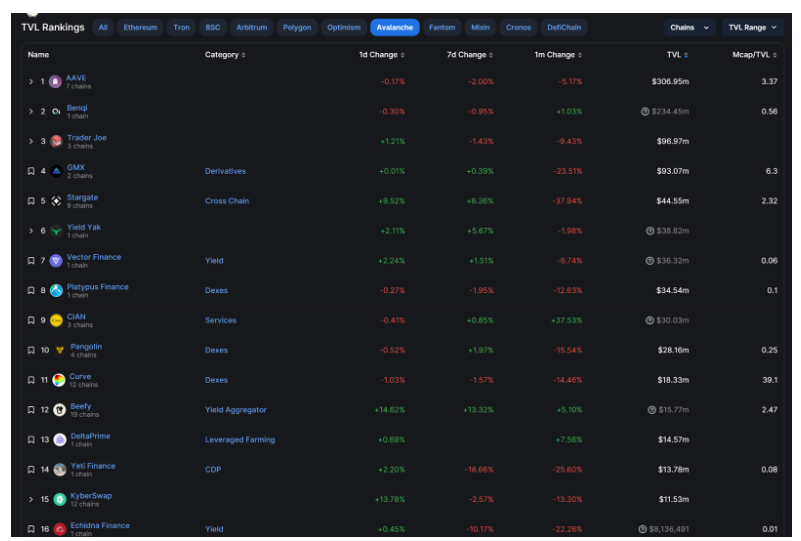801x541 pixels.
Task: Open the Services category link
Action: pyautogui.click(x=221, y=321)
